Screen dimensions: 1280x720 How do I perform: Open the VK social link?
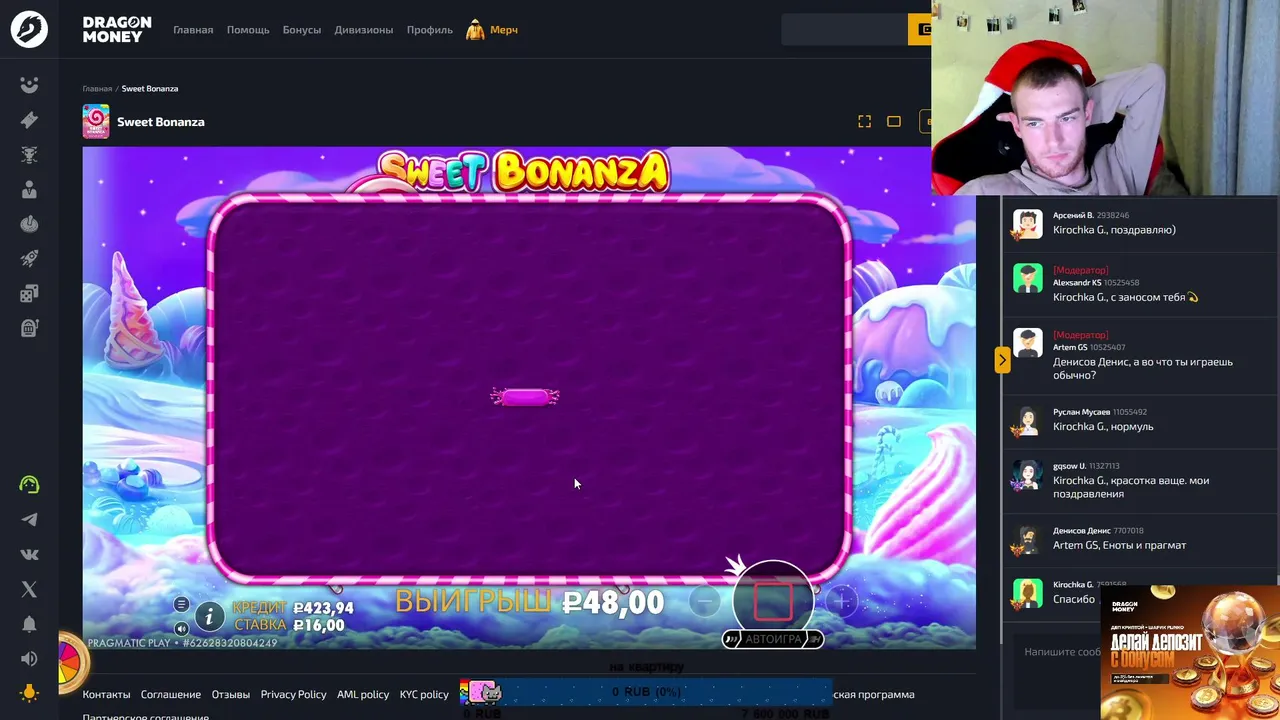(x=29, y=554)
